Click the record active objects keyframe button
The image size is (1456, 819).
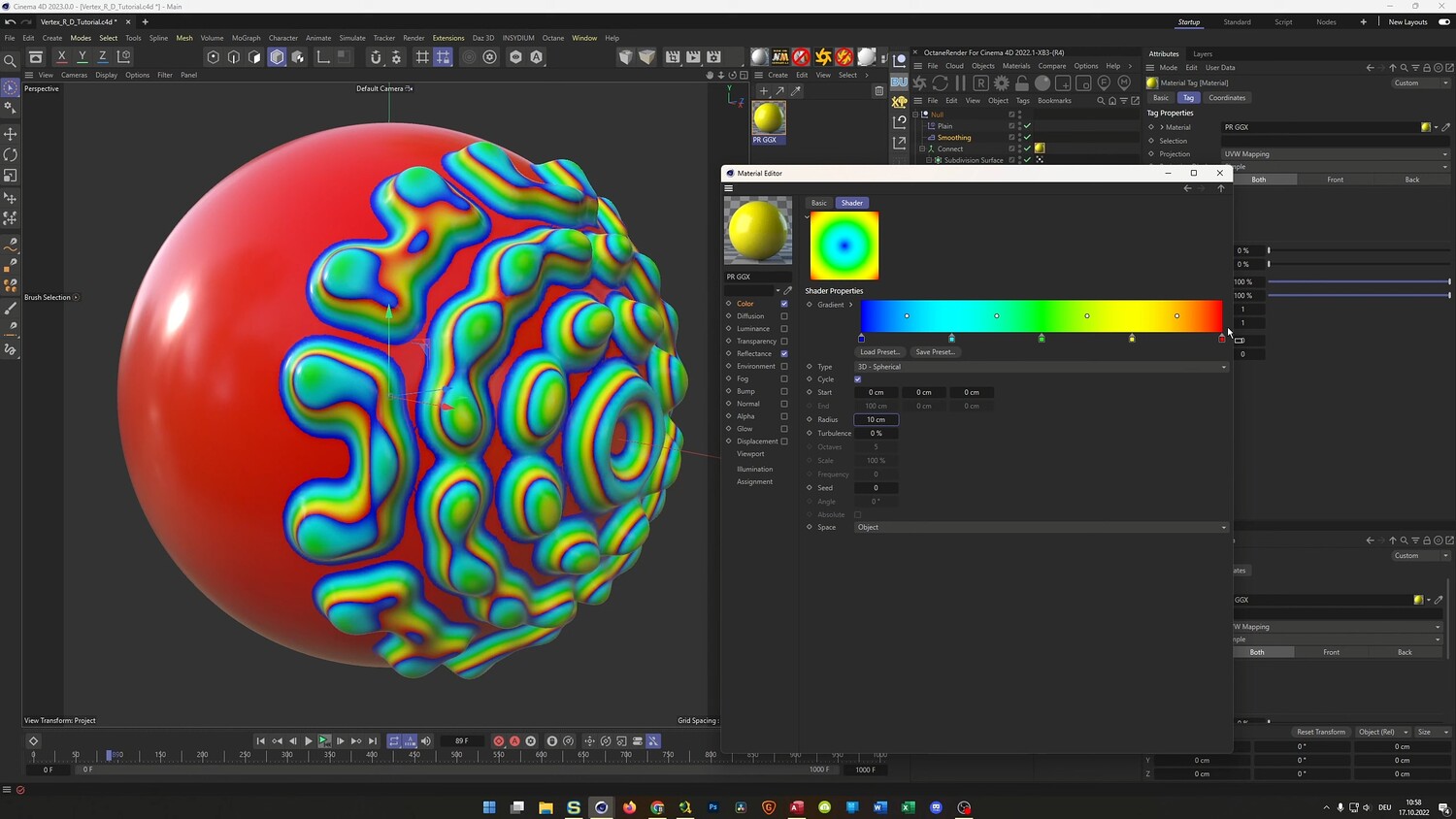coord(498,741)
